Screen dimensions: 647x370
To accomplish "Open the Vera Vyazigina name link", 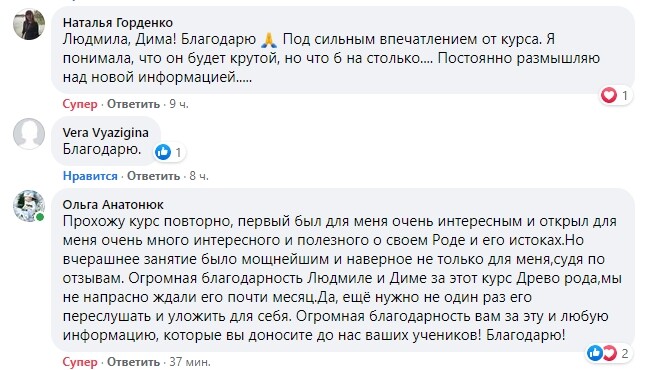I will tap(106, 132).
